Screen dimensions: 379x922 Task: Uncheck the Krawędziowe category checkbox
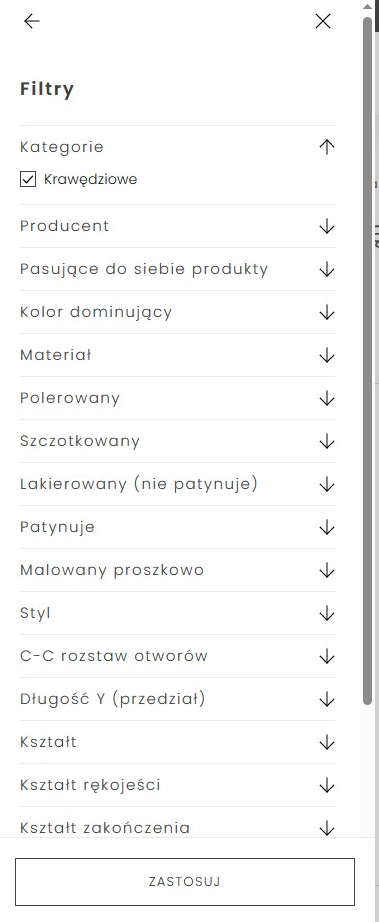[28, 179]
